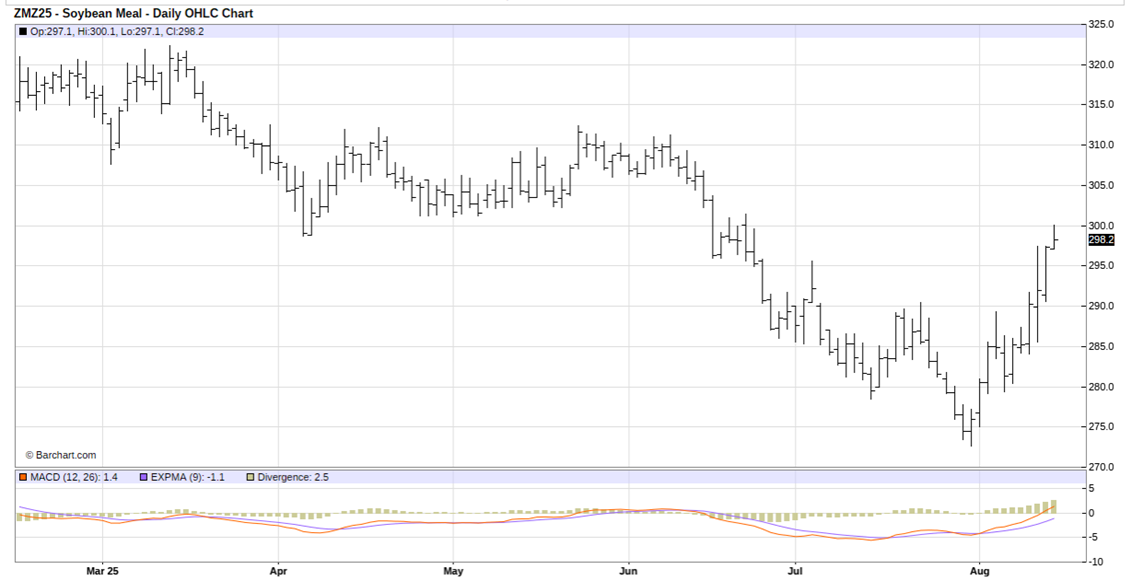Click the EXPMA (9): -1.1 label
Viewport: 1143px width, 581px height.
click(x=187, y=477)
